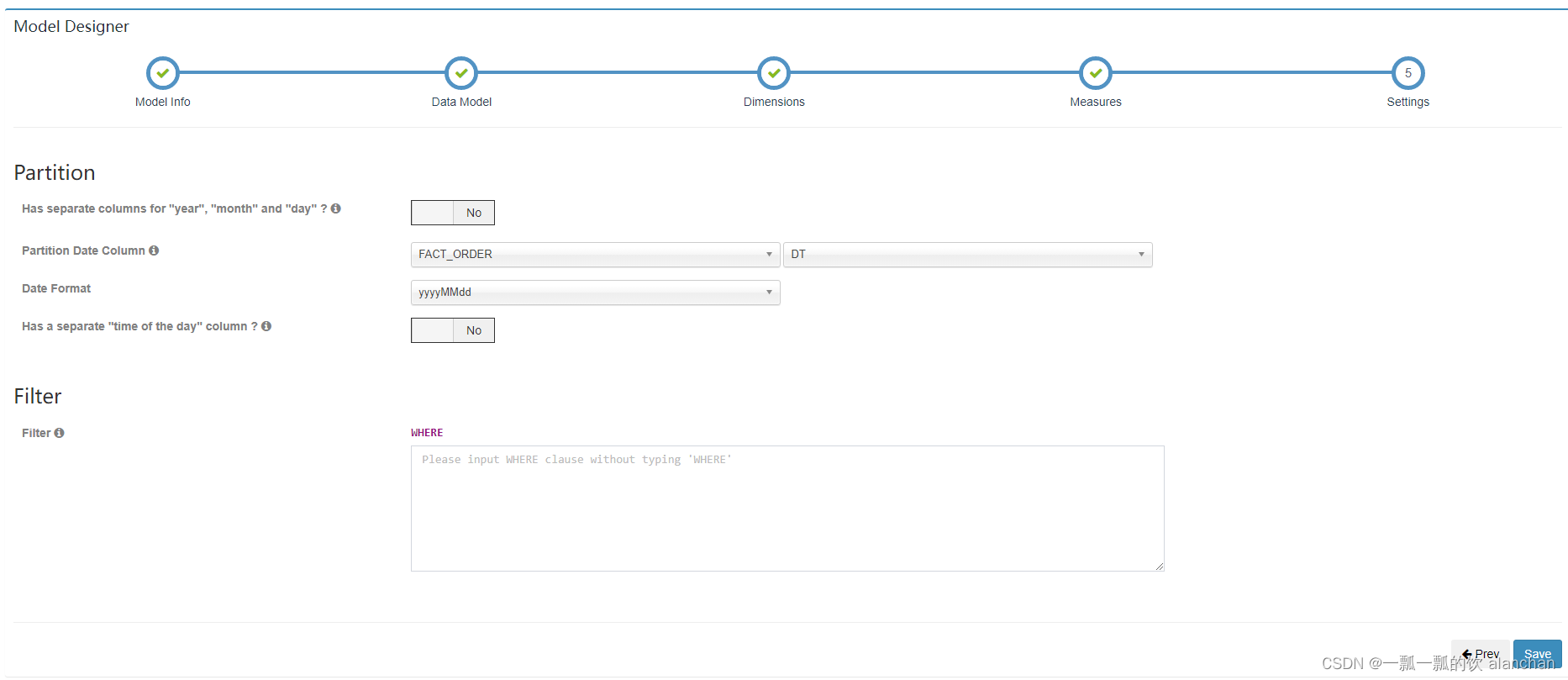
Task: Click the blue Save button
Action: coord(1538,654)
